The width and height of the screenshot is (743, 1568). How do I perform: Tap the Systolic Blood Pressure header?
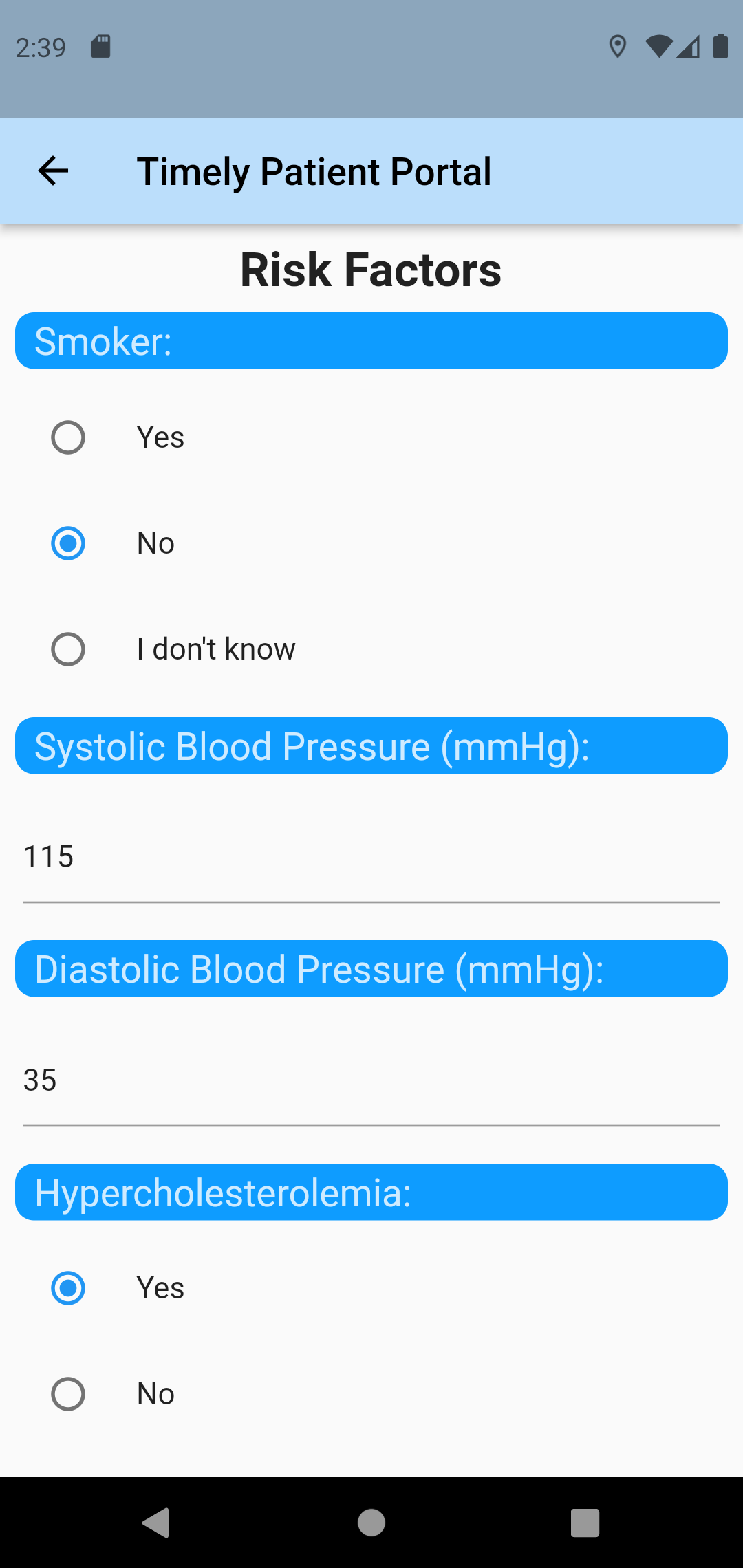[371, 746]
